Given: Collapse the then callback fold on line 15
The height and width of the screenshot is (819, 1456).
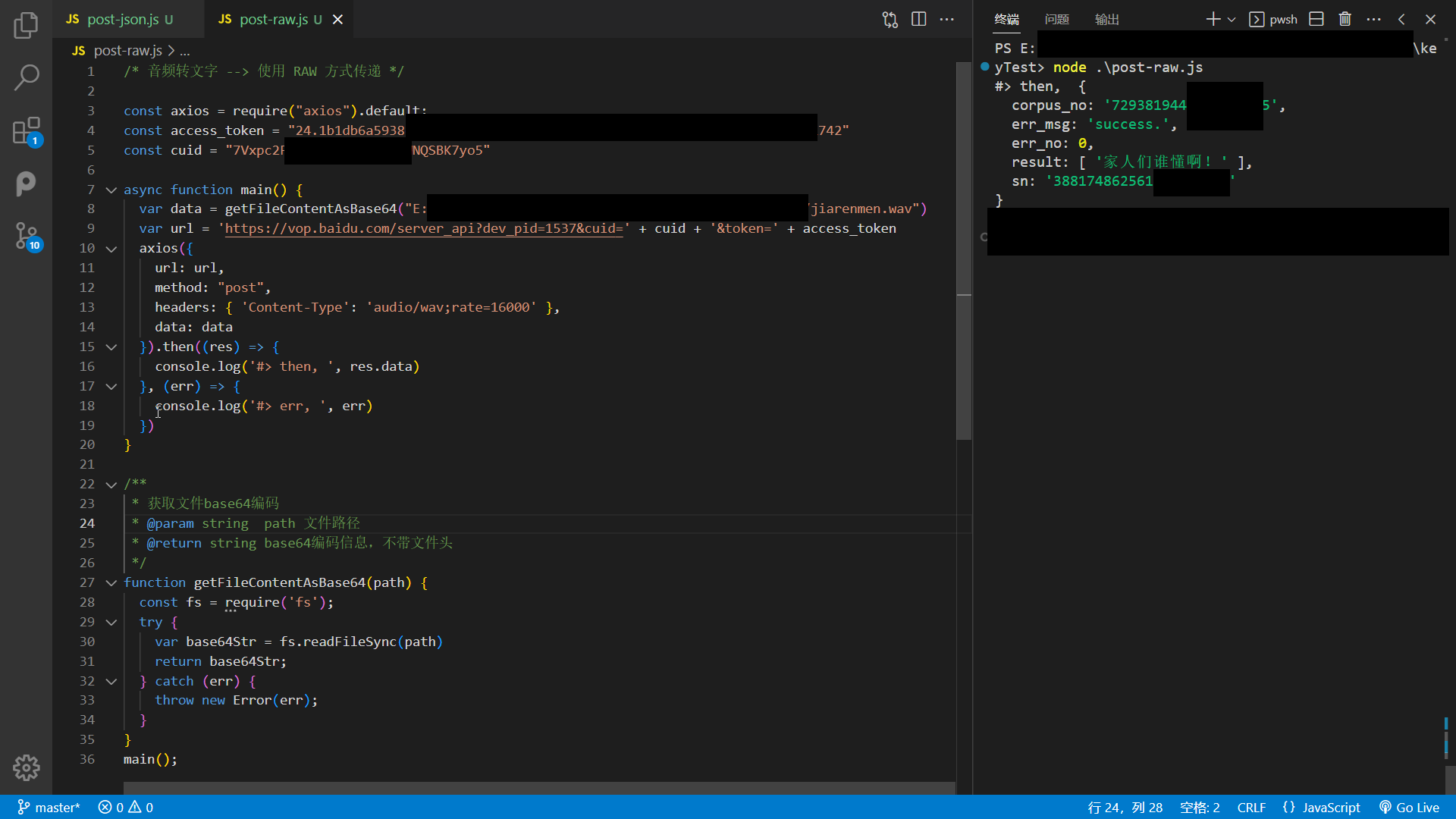Looking at the screenshot, I should click(111, 347).
